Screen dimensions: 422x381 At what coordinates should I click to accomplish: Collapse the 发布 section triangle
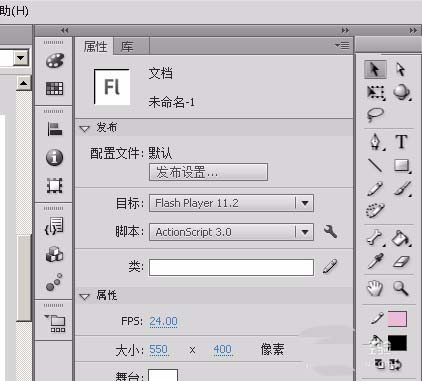pos(84,129)
